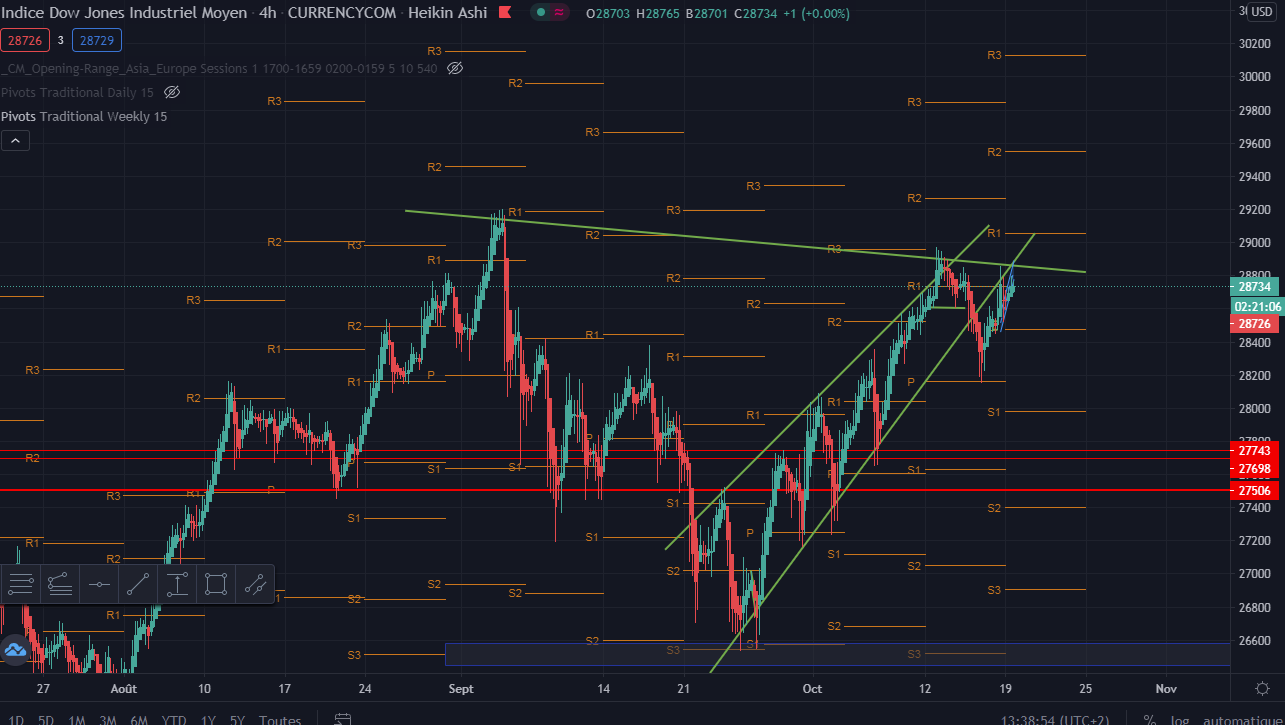Select the parallel channel drawing tool
The image size is (1285, 725).
click(255, 584)
